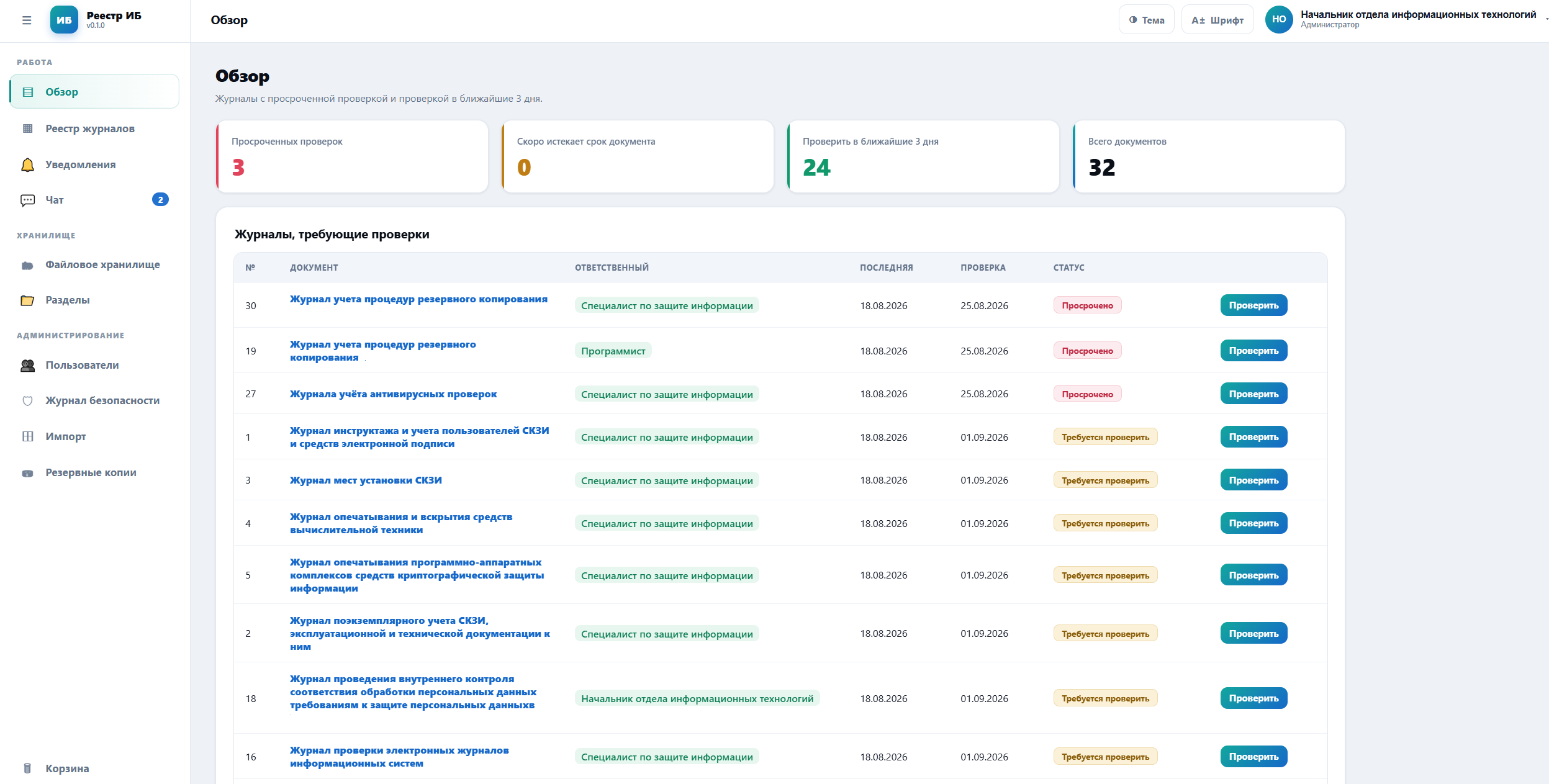Click the Шрифт font size button
Image resolution: width=1549 pixels, height=784 pixels.
1217,20
